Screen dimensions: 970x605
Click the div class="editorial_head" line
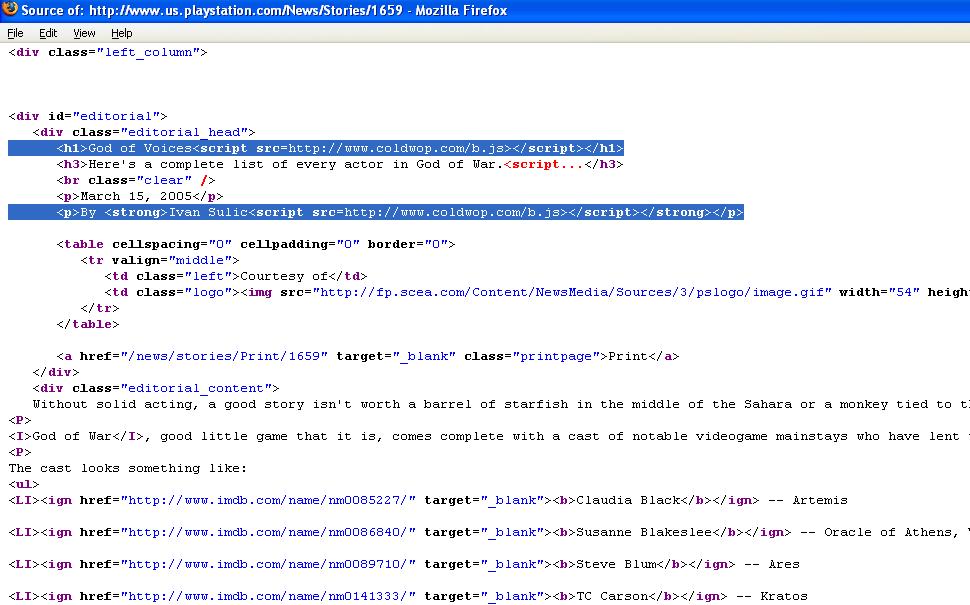tap(144, 132)
